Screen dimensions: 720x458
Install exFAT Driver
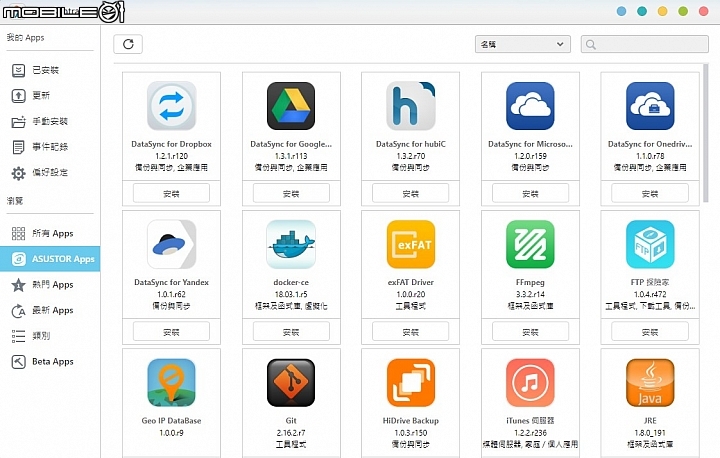(x=411, y=332)
